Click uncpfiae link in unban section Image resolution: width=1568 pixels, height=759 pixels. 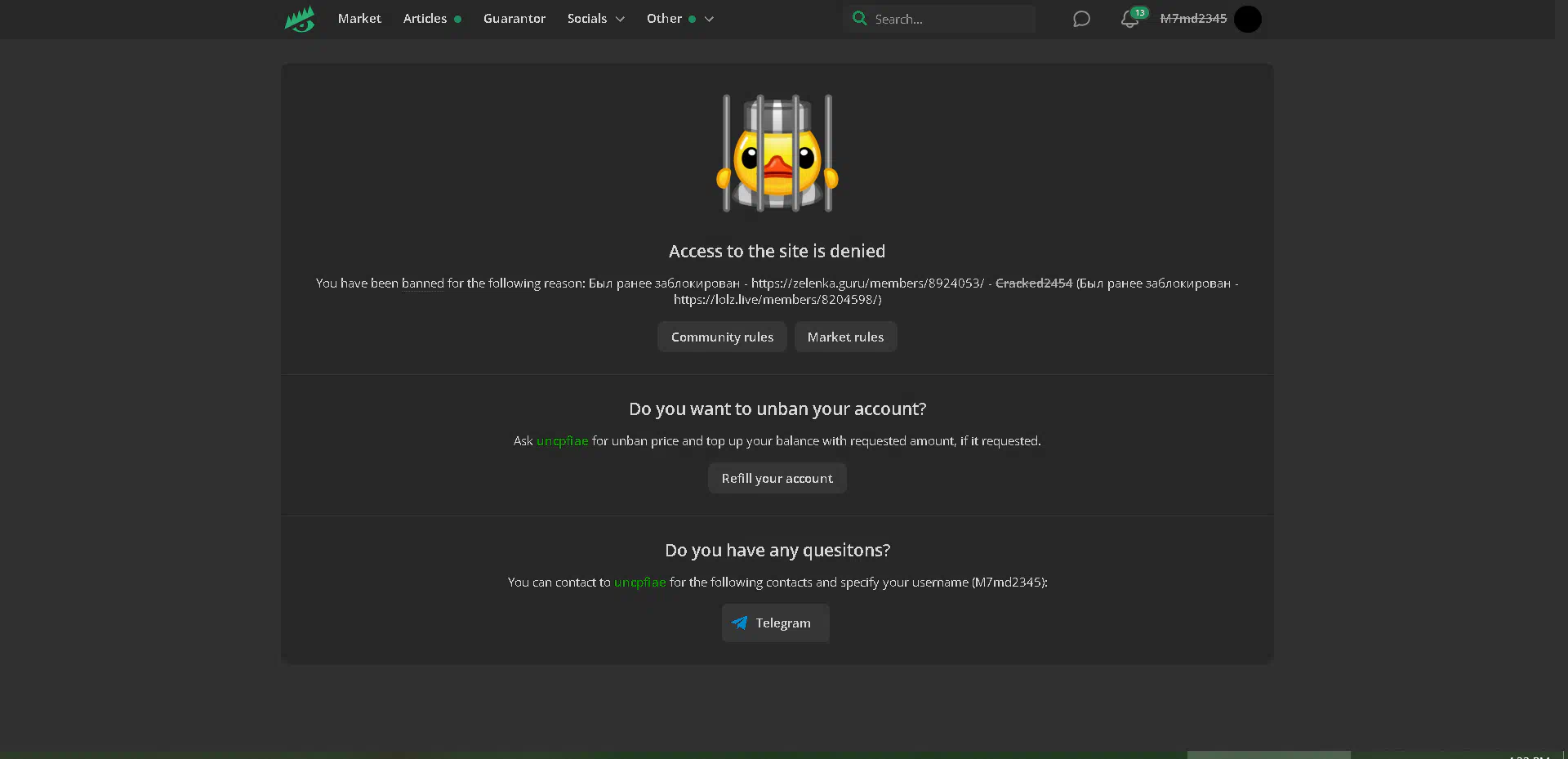[x=562, y=441]
